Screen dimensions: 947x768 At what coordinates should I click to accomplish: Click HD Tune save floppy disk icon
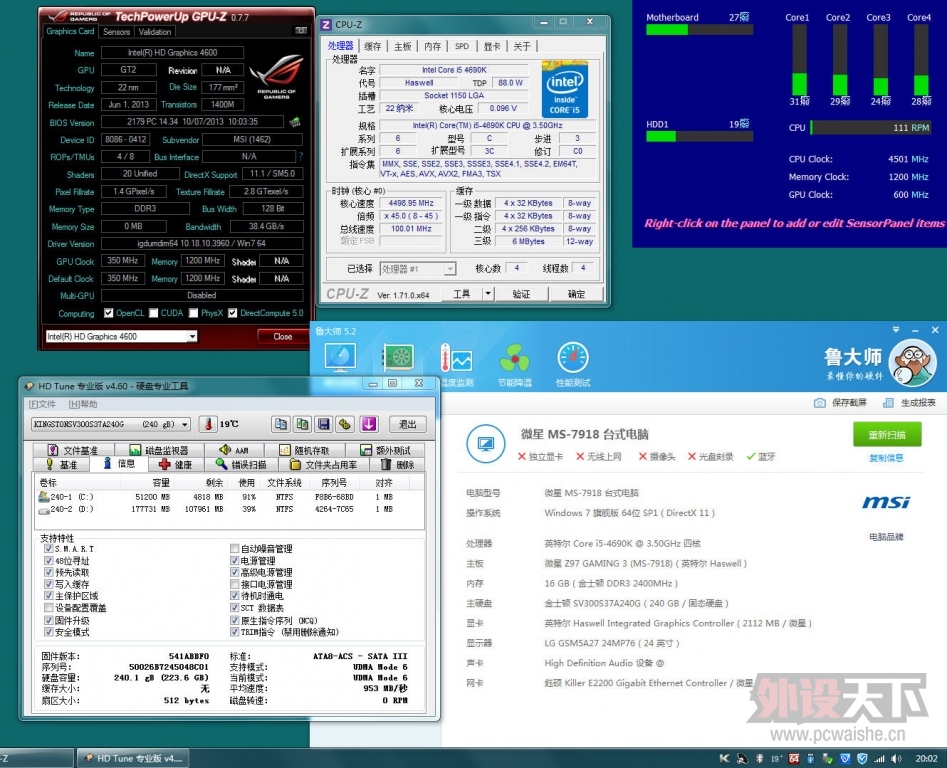[x=324, y=424]
